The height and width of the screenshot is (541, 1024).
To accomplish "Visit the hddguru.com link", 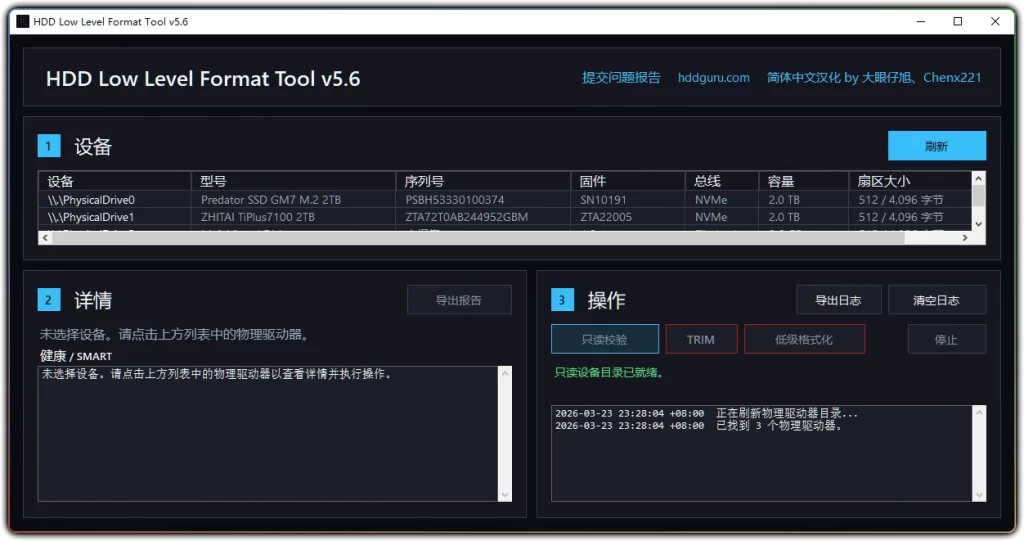I will coord(713,78).
